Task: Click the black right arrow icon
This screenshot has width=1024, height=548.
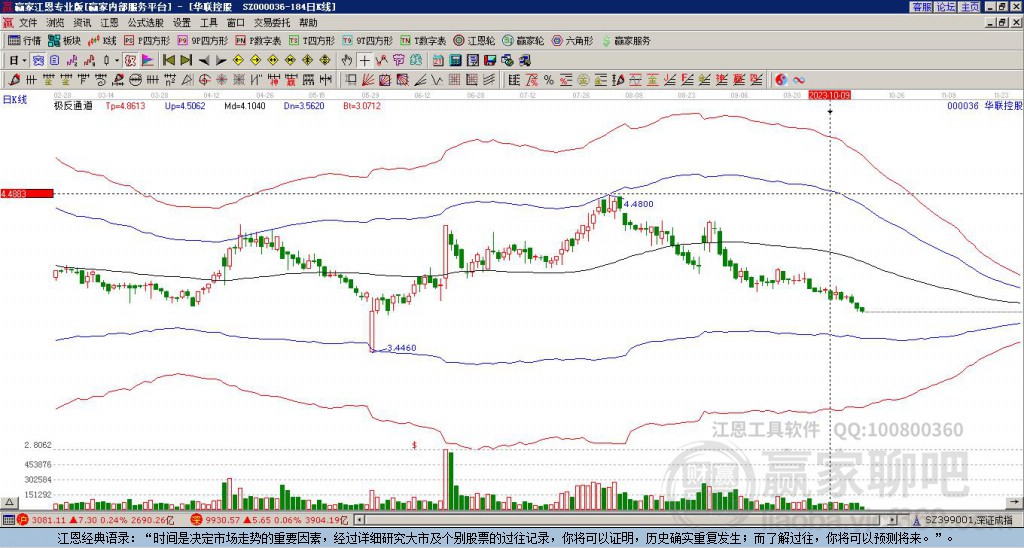Action: click(221, 61)
